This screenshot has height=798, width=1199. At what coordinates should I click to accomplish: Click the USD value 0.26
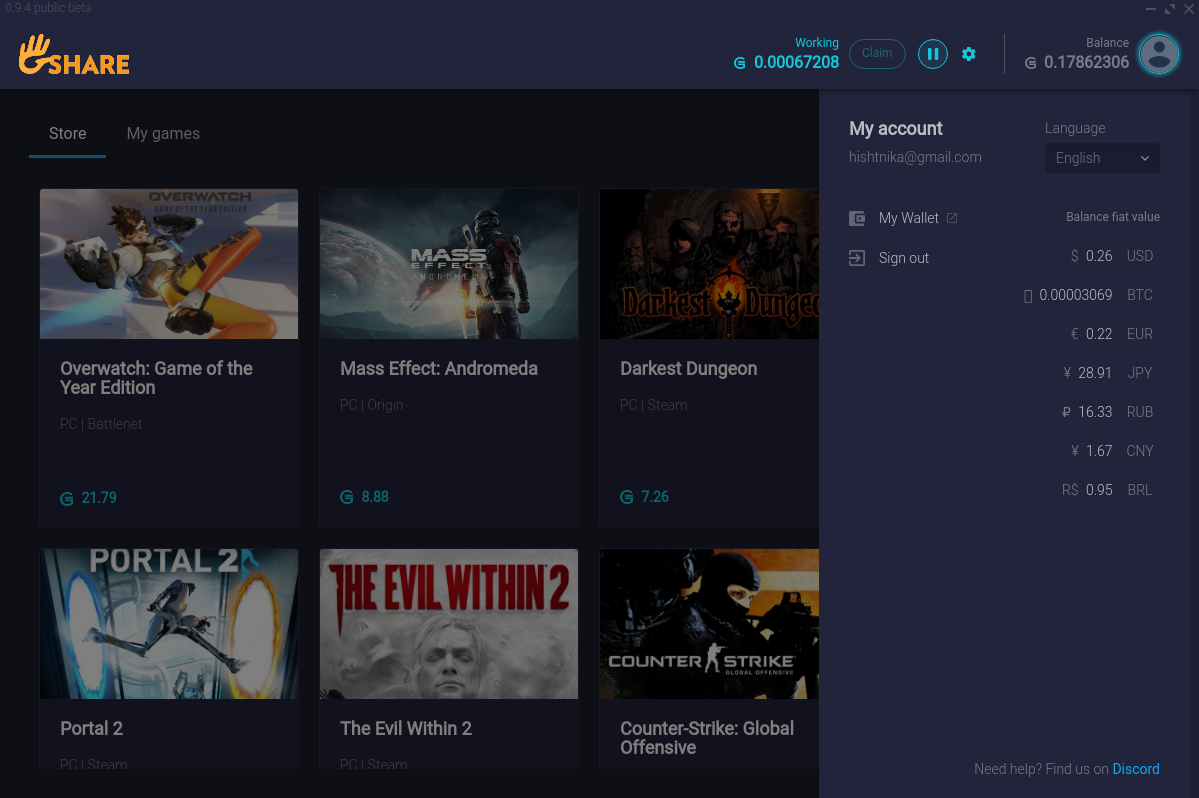(1099, 256)
